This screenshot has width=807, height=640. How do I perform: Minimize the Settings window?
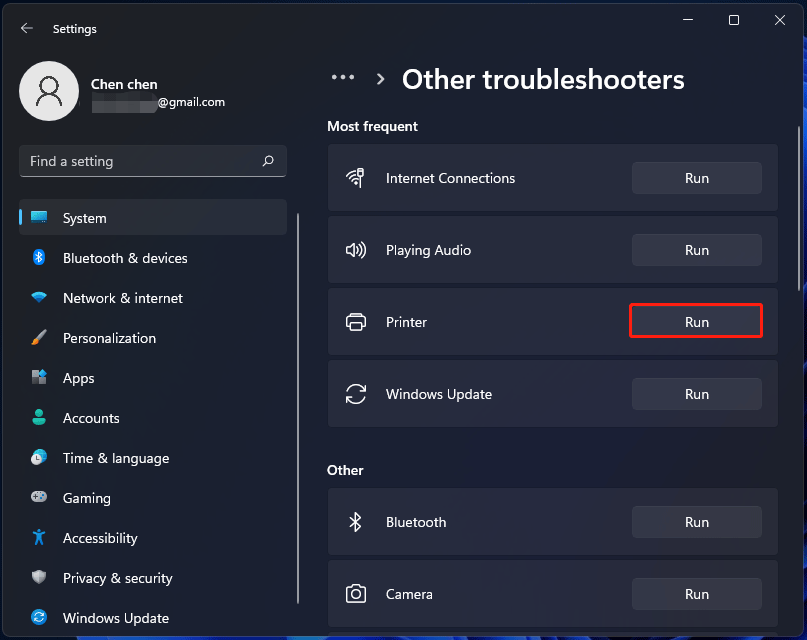(x=688, y=20)
